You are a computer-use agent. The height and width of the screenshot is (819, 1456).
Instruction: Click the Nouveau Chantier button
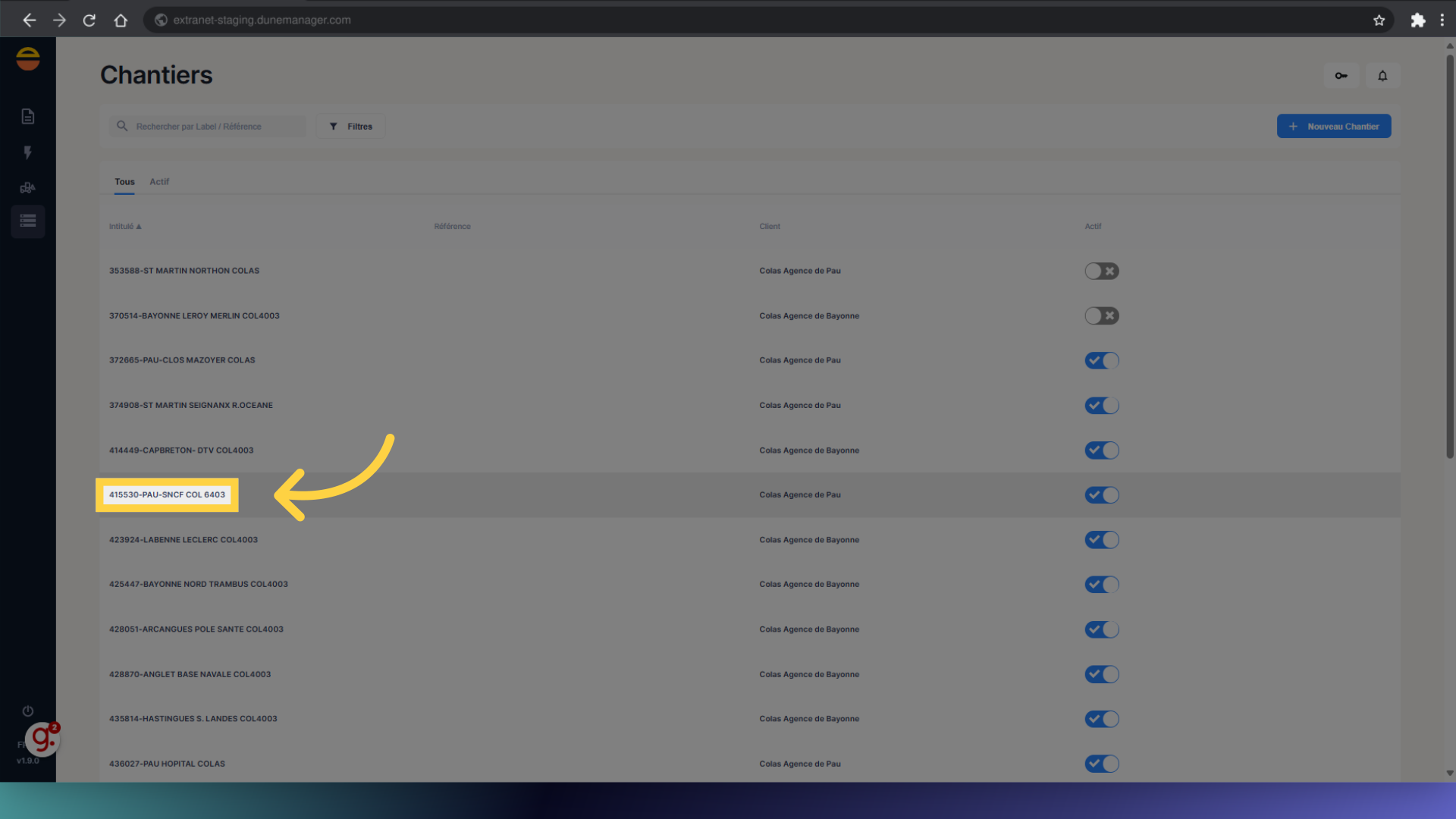(1333, 127)
